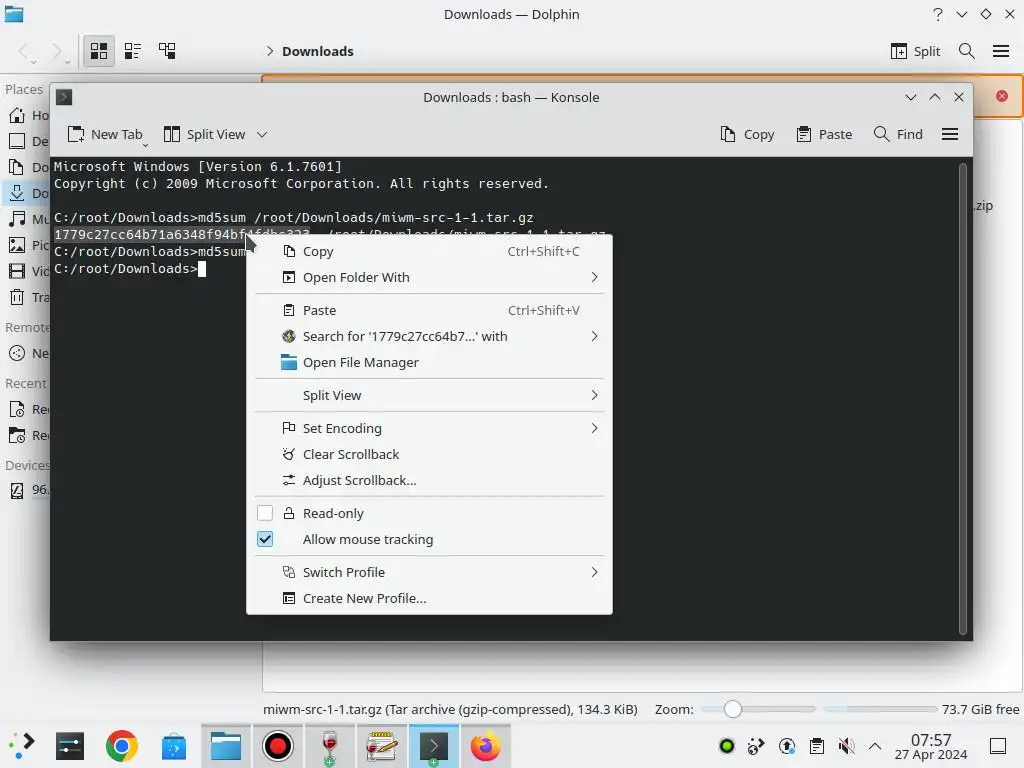Open Set Encoding submenu
This screenshot has height=768, width=1024.
(x=429, y=428)
